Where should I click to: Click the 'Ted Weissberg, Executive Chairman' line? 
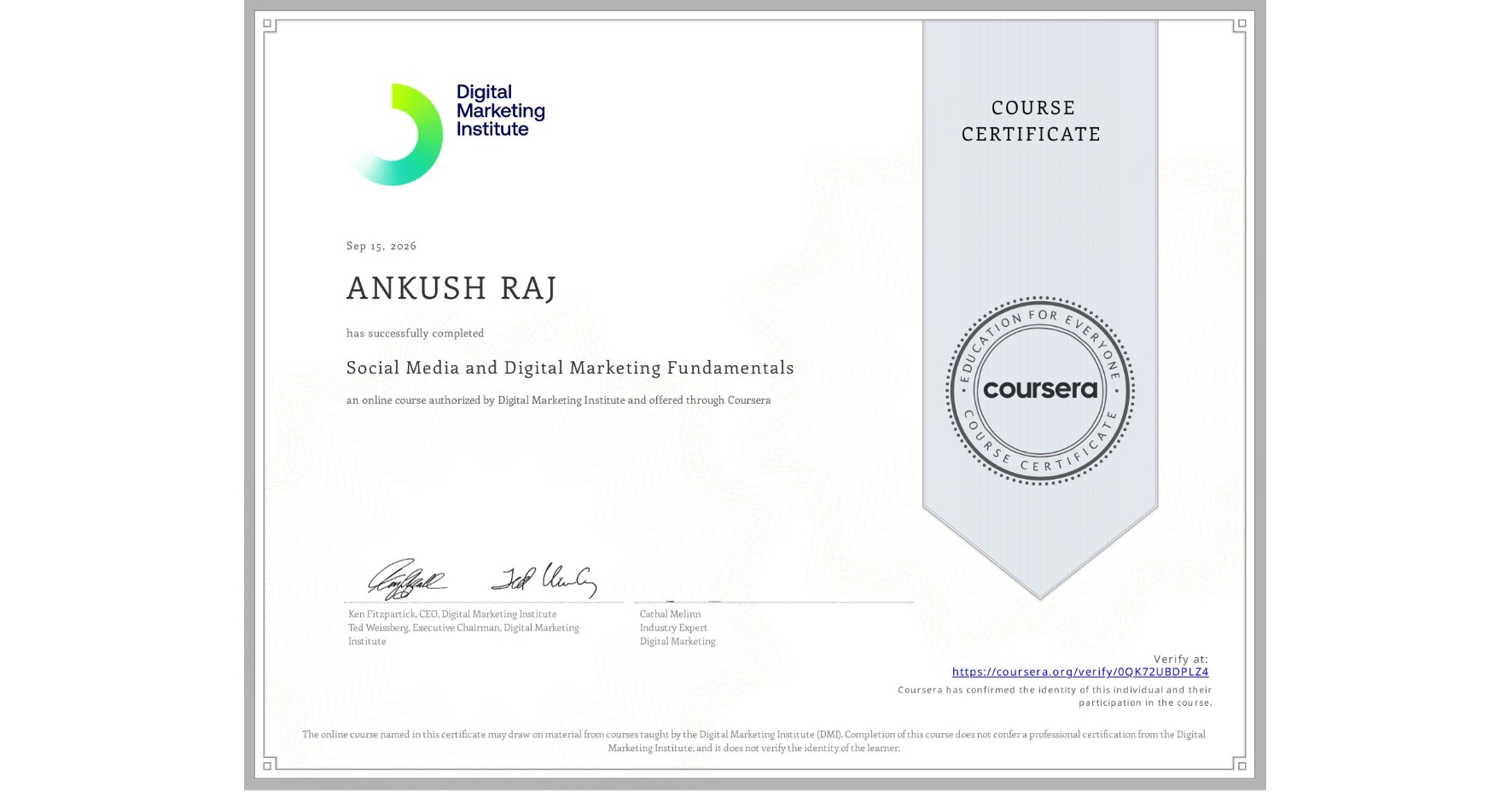[463, 634]
